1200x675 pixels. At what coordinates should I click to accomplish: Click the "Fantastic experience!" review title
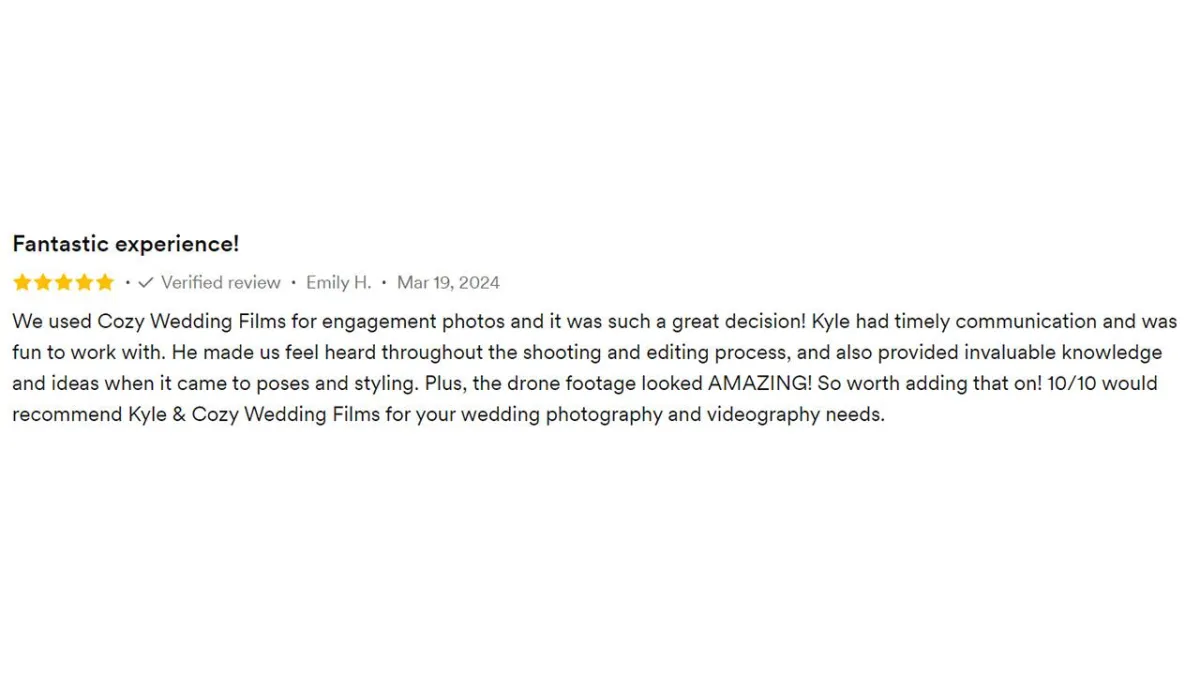[126, 244]
